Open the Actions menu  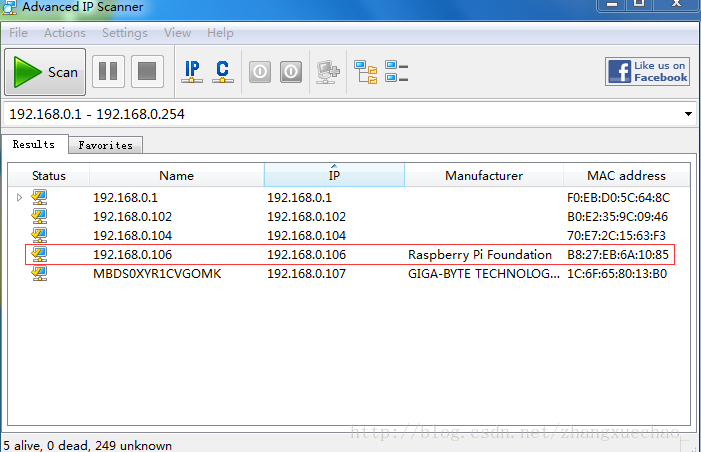(x=65, y=33)
